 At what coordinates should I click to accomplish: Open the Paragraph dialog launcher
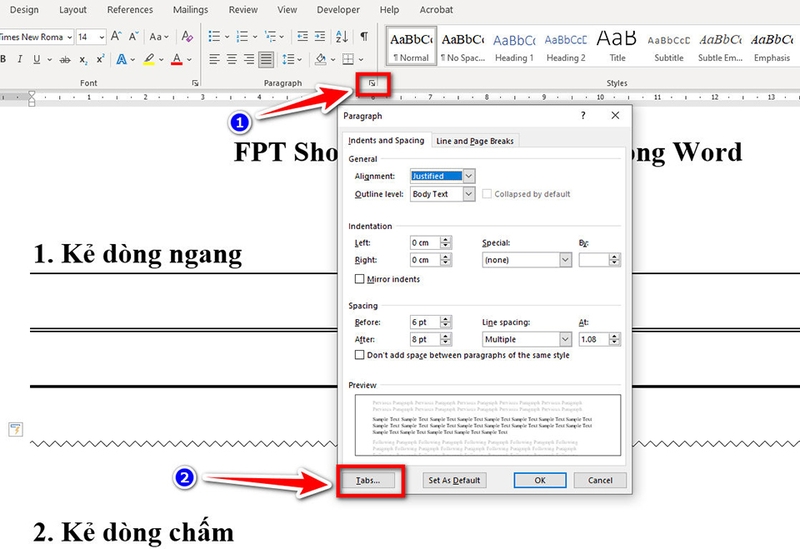(372, 83)
